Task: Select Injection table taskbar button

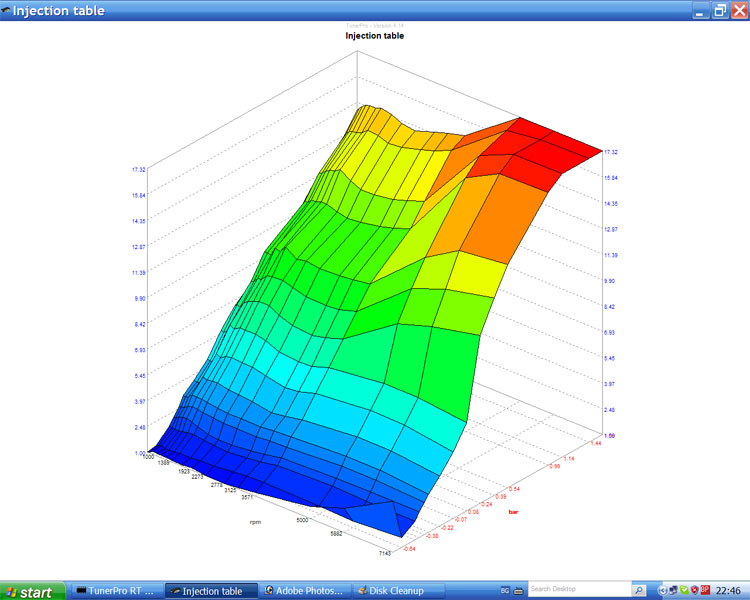Action: [x=206, y=591]
